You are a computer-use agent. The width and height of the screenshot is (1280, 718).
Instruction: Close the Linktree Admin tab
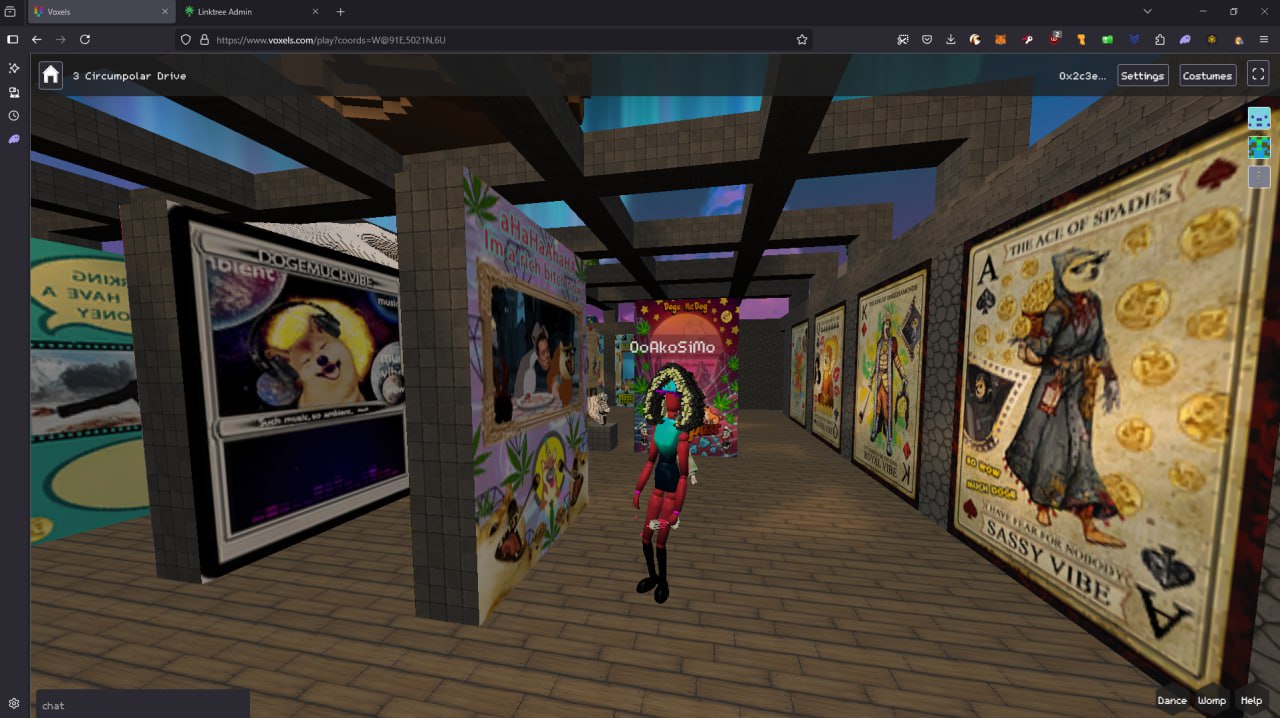[315, 12]
